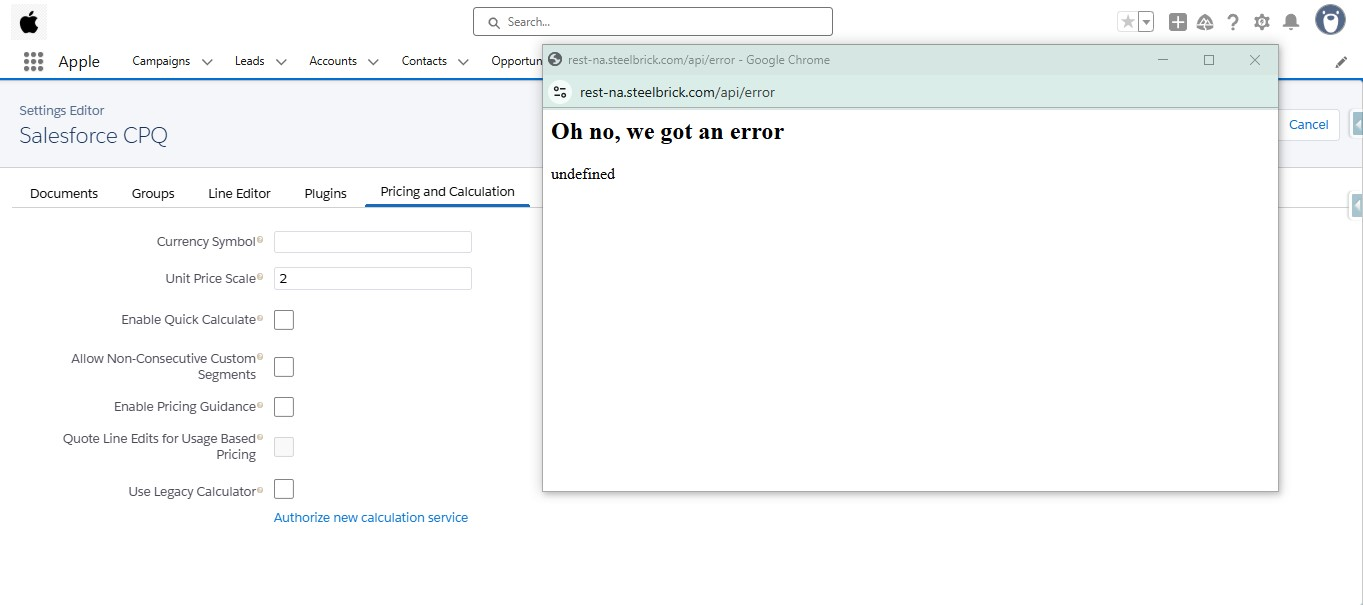Click the Quote Line Edits for Usage Based Pricing help icon
The image size is (1363, 605).
(260, 437)
